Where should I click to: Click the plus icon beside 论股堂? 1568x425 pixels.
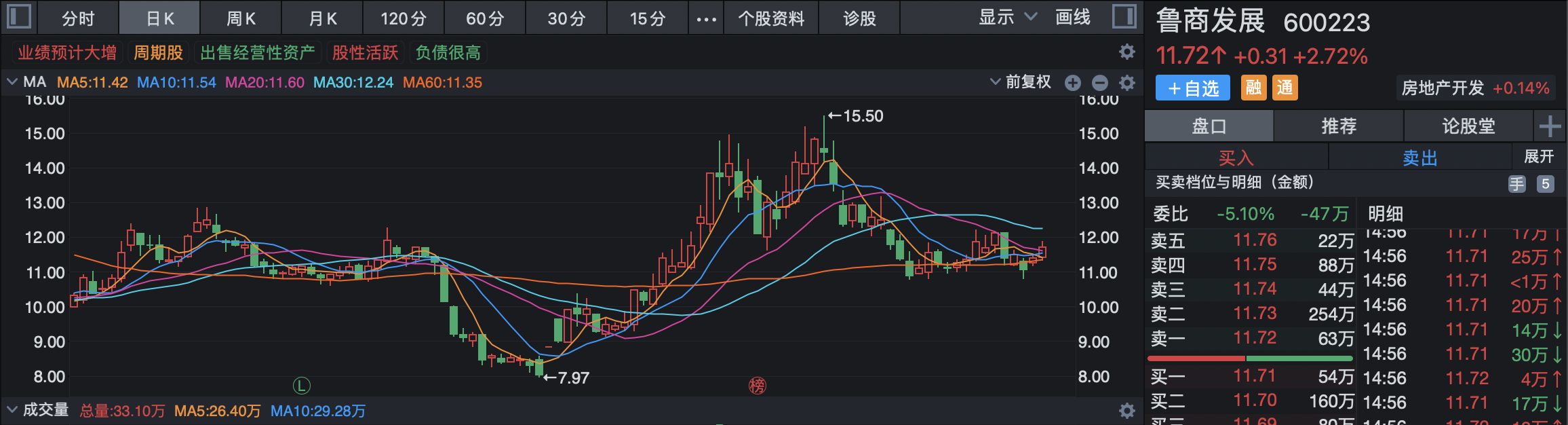1550,126
